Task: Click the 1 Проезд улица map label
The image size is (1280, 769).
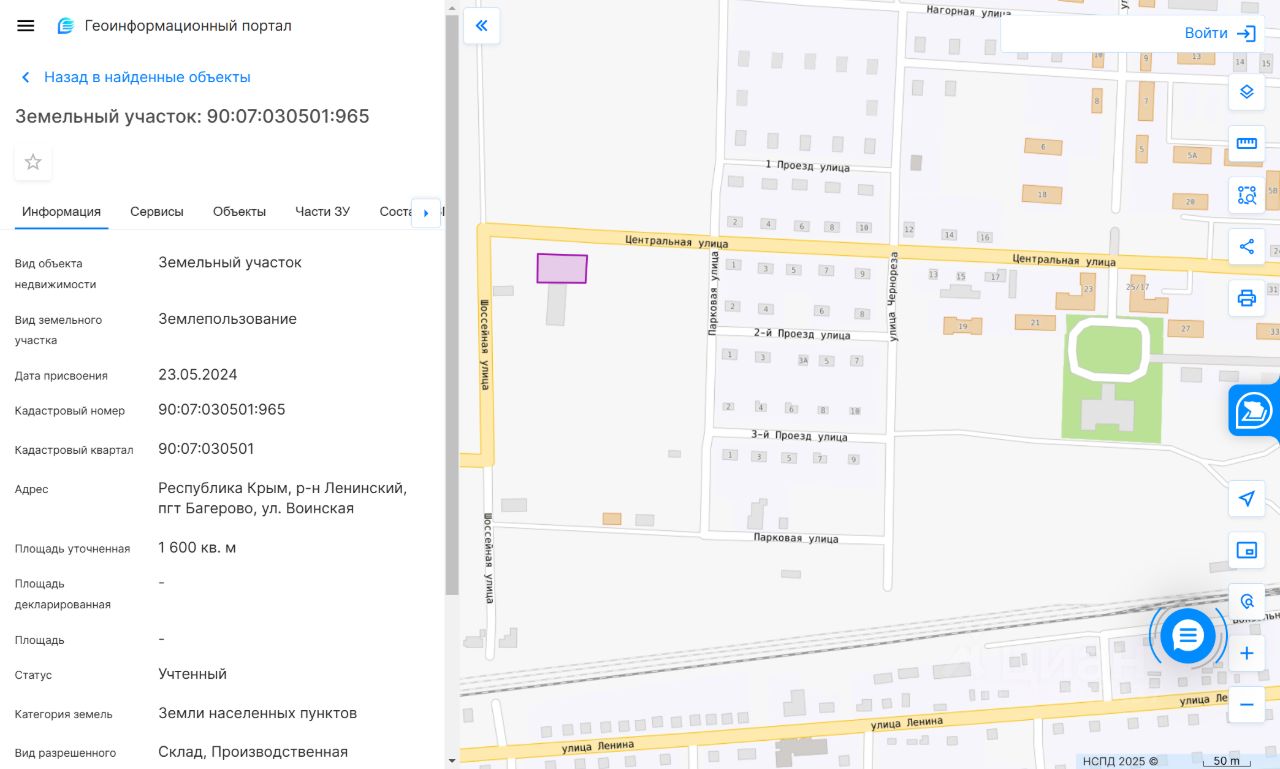Action: click(807, 165)
